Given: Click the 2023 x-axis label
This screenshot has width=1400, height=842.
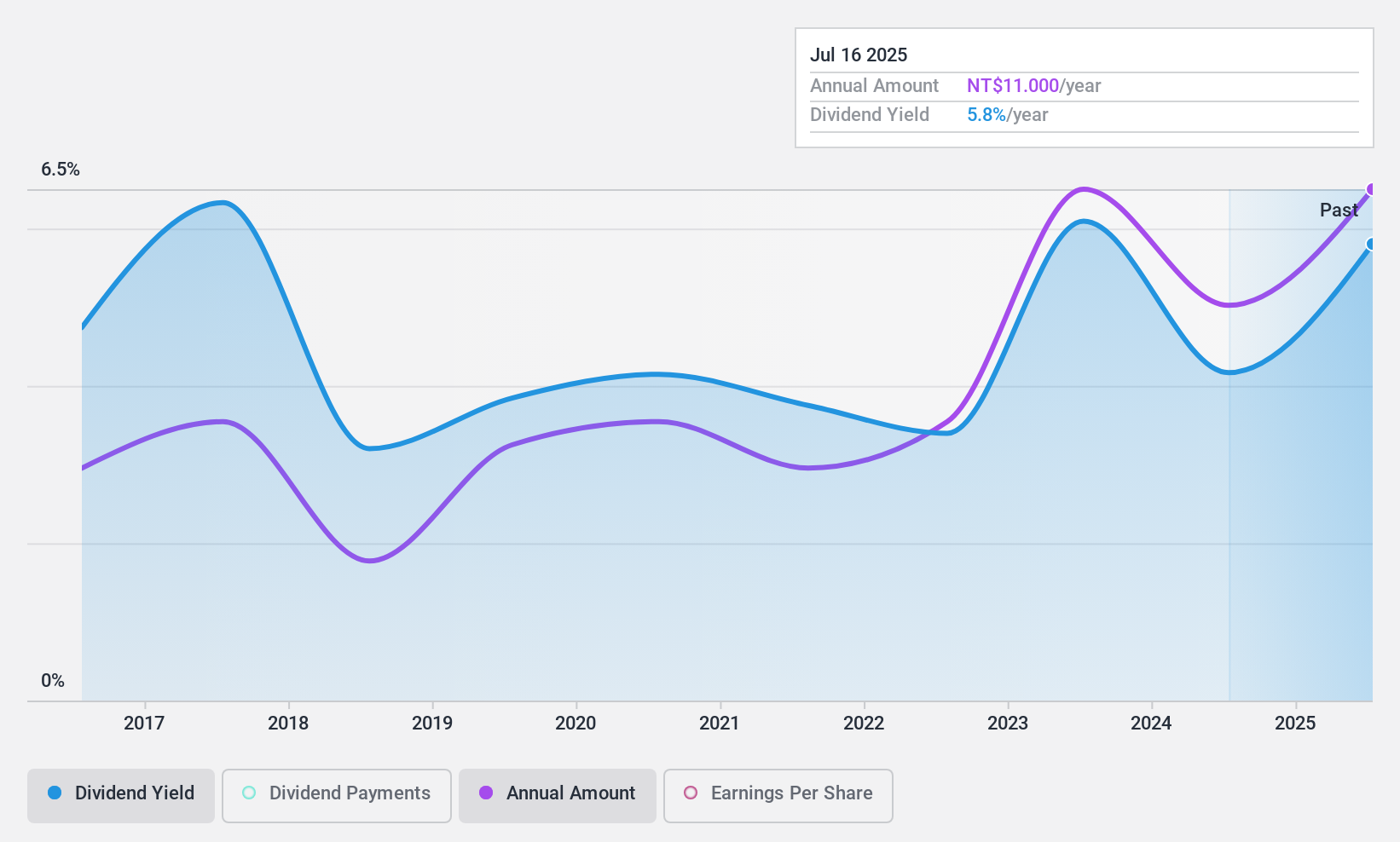Looking at the screenshot, I should point(1008,724).
